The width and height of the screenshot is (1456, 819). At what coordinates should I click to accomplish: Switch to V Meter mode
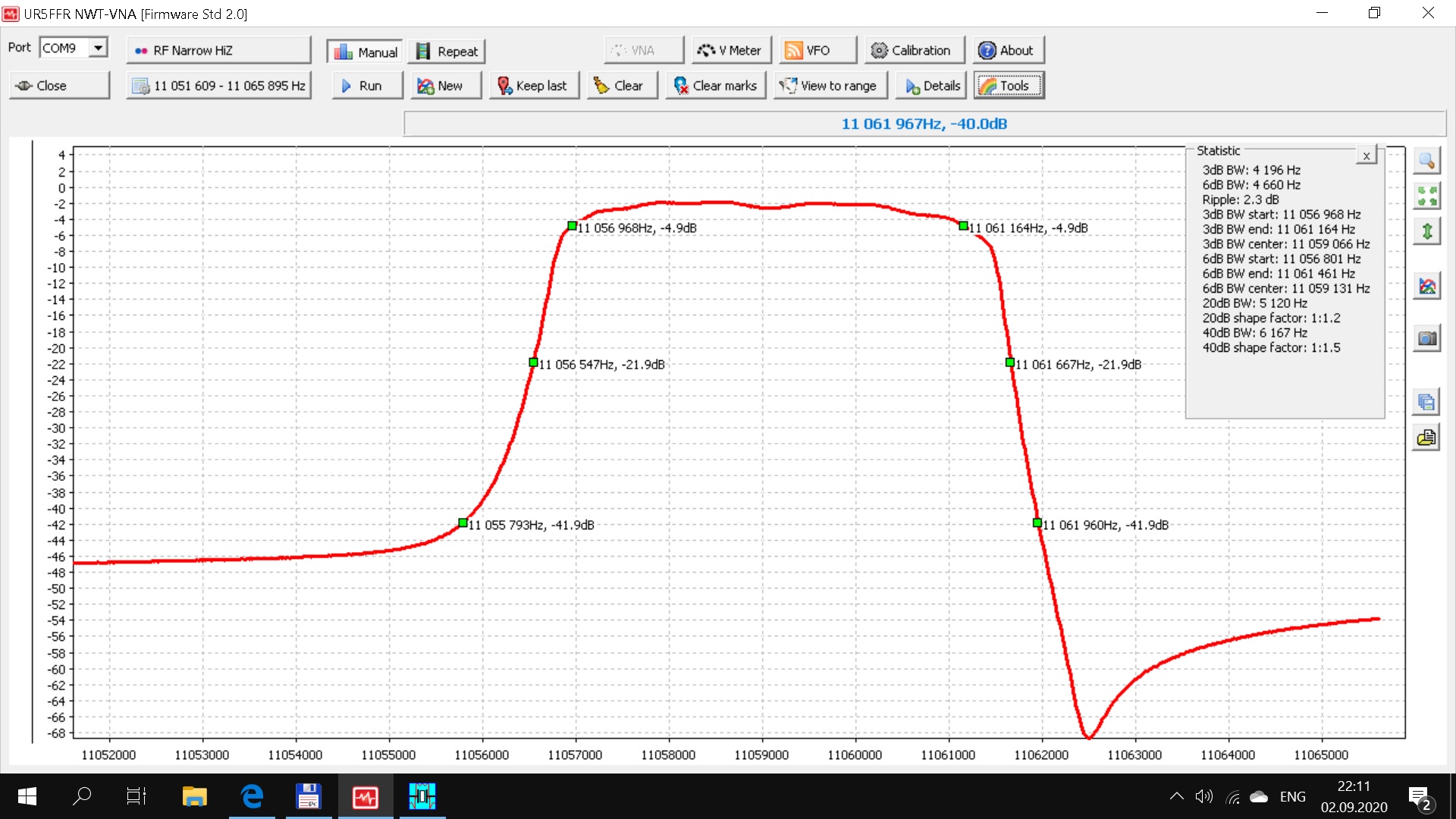(x=730, y=51)
